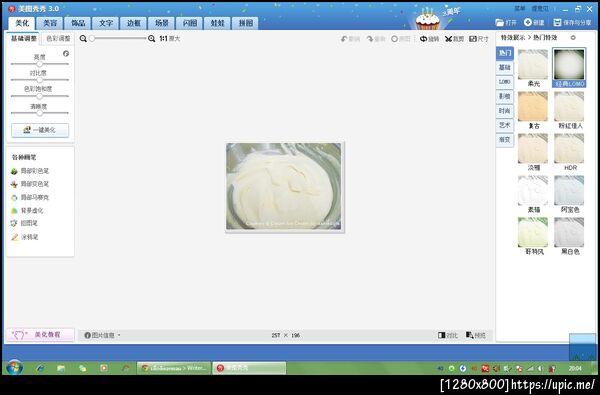The width and height of the screenshot is (600, 395).
Task: Switch to the 场景 tab
Action: [x=162, y=23]
